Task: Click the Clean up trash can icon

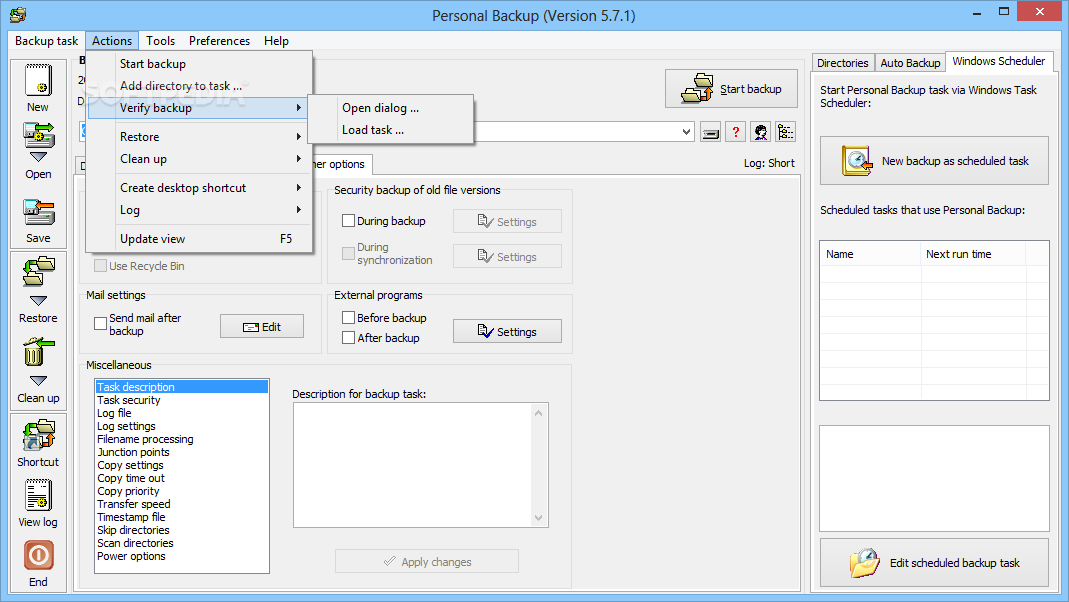Action: (38, 352)
